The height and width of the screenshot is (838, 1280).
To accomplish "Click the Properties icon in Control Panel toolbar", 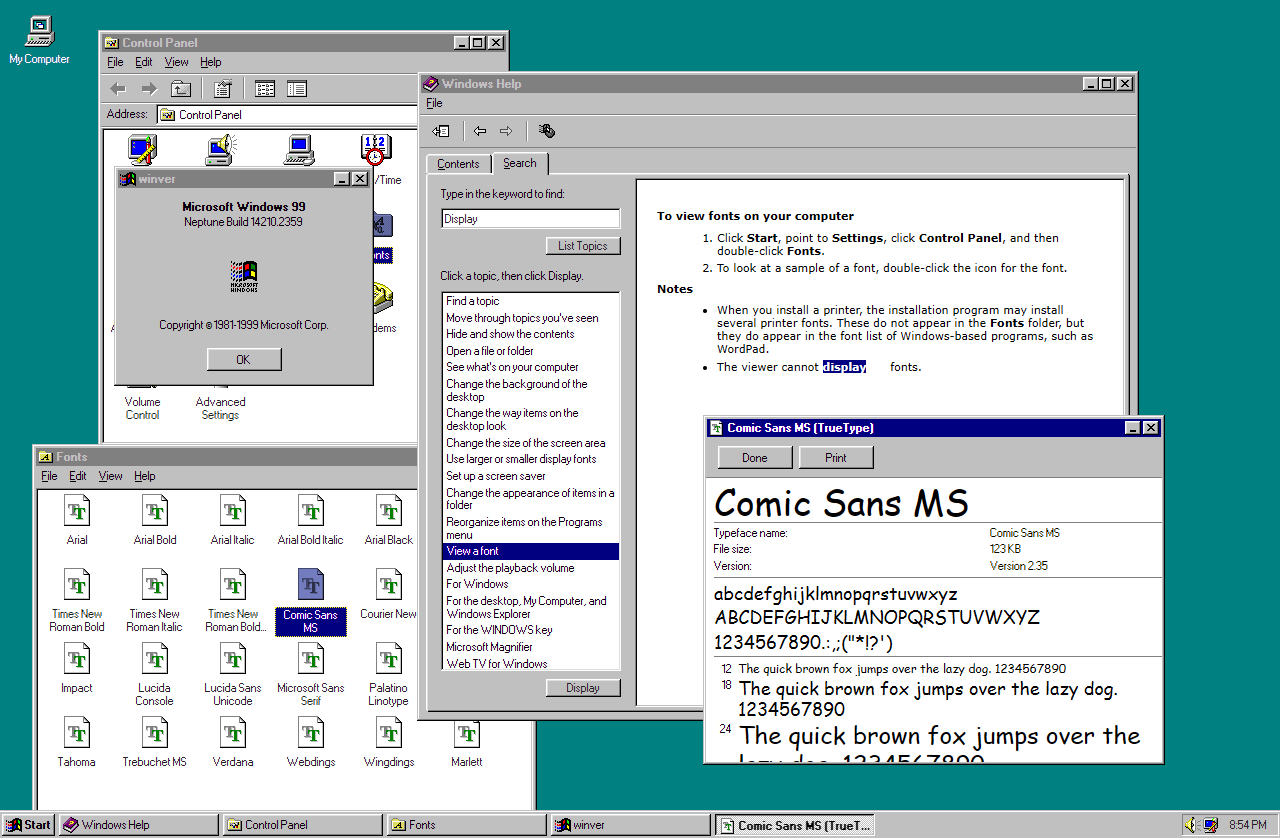I will coord(222,89).
